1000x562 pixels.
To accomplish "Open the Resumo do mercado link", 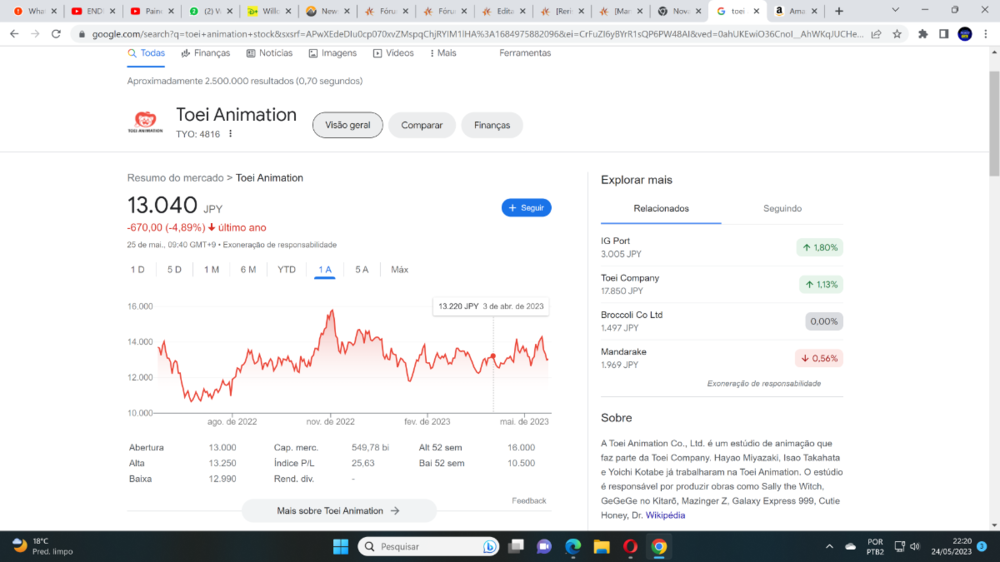I will [175, 178].
